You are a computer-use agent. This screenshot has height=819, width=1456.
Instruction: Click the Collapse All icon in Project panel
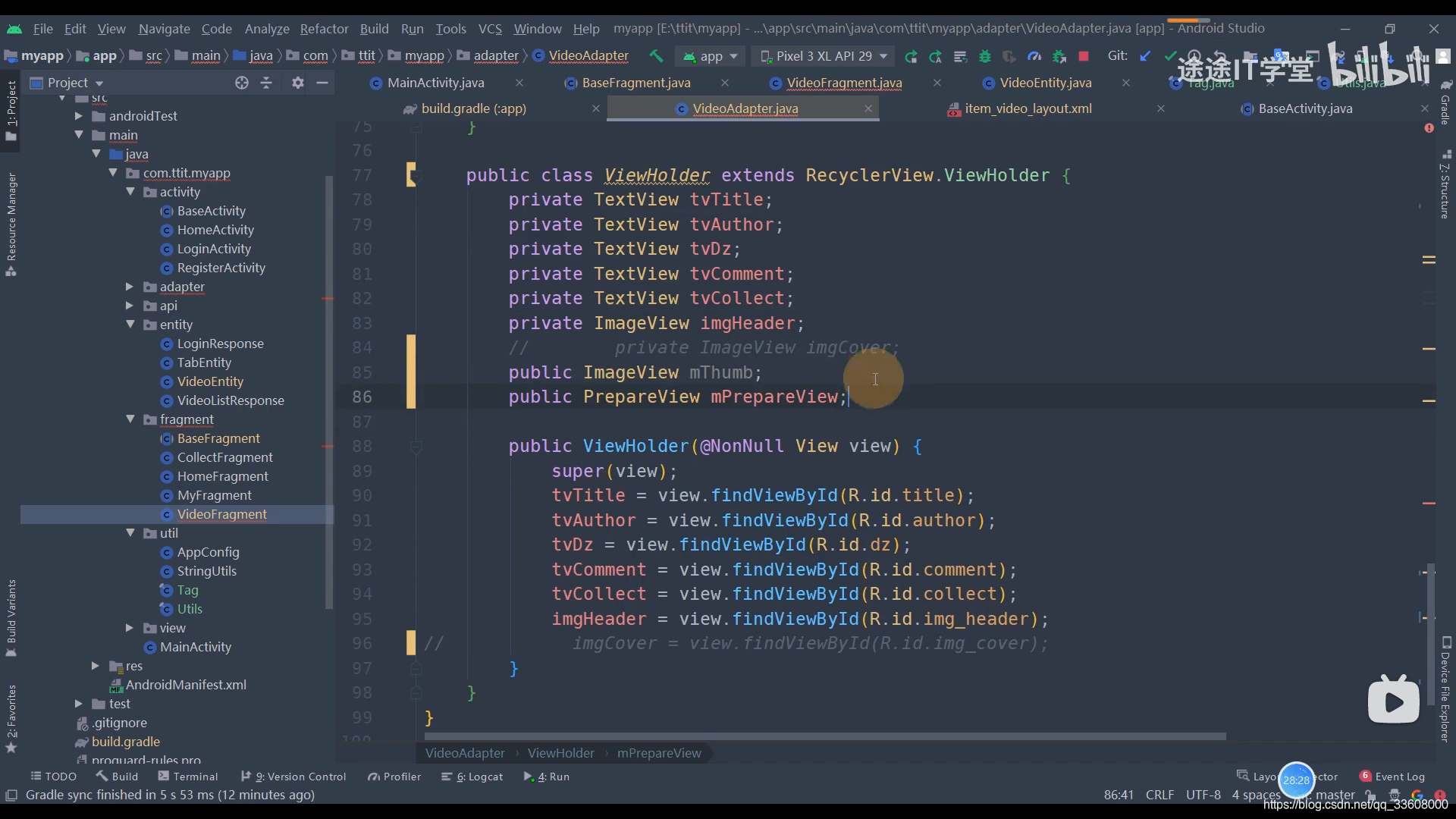coord(266,83)
